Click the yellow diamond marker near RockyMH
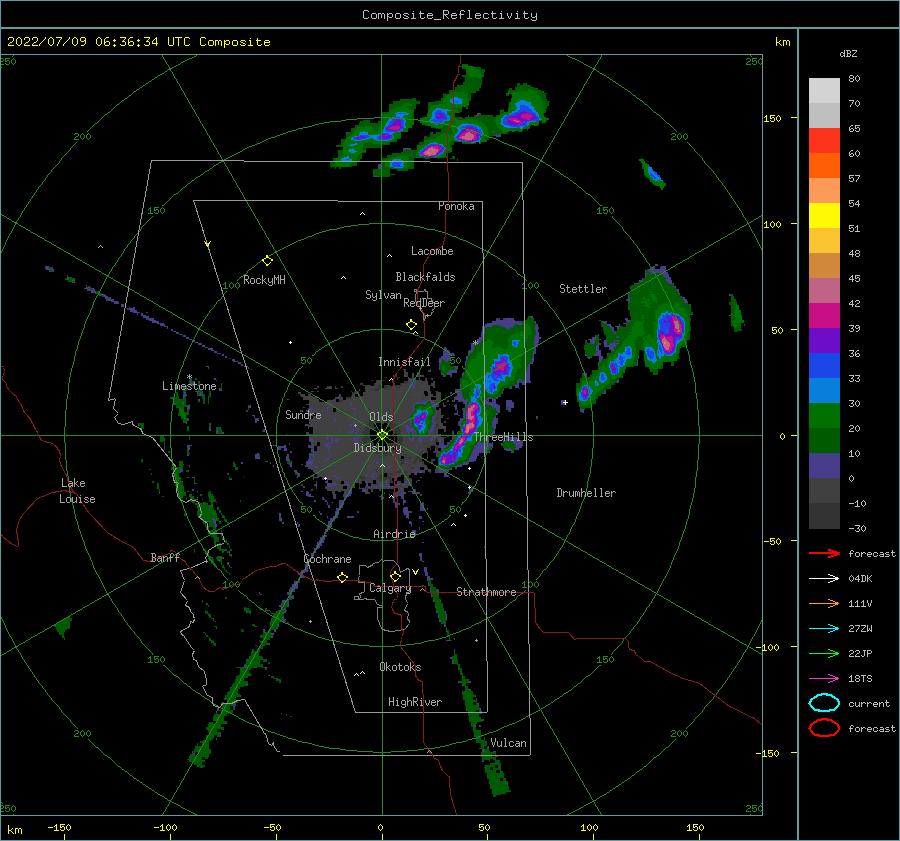 [x=267, y=261]
